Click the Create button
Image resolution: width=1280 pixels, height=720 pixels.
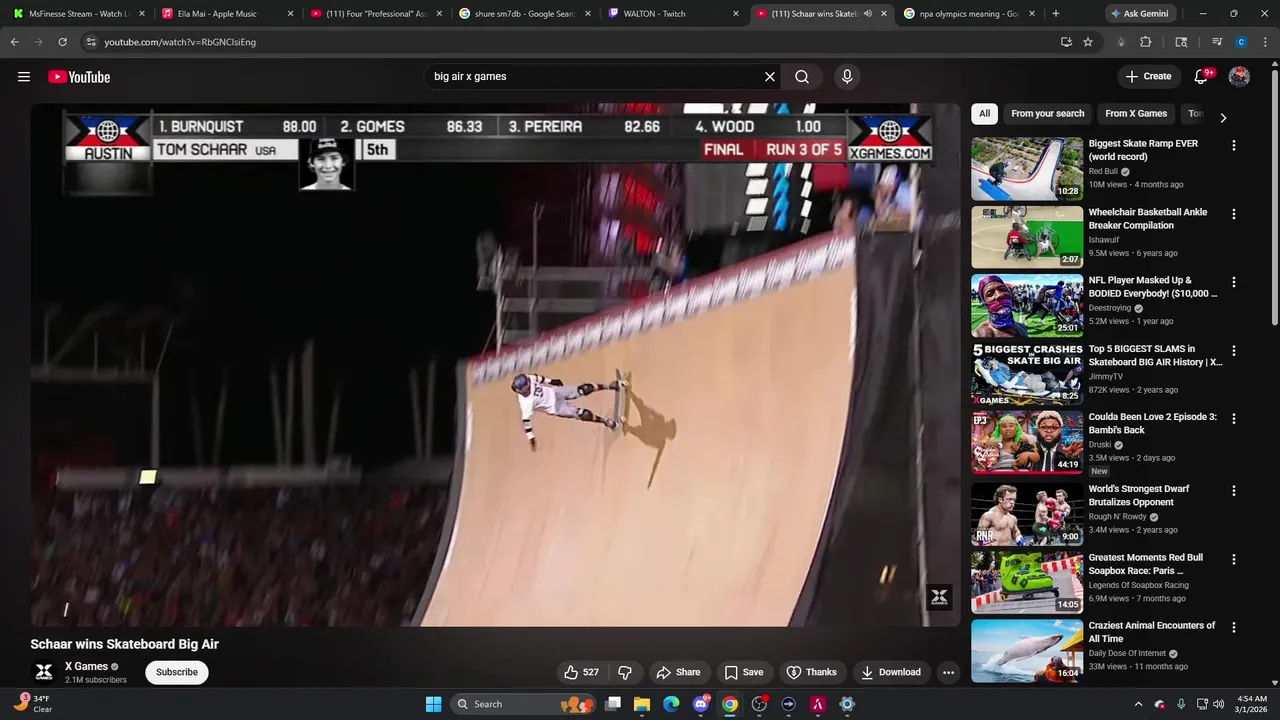pos(1148,76)
